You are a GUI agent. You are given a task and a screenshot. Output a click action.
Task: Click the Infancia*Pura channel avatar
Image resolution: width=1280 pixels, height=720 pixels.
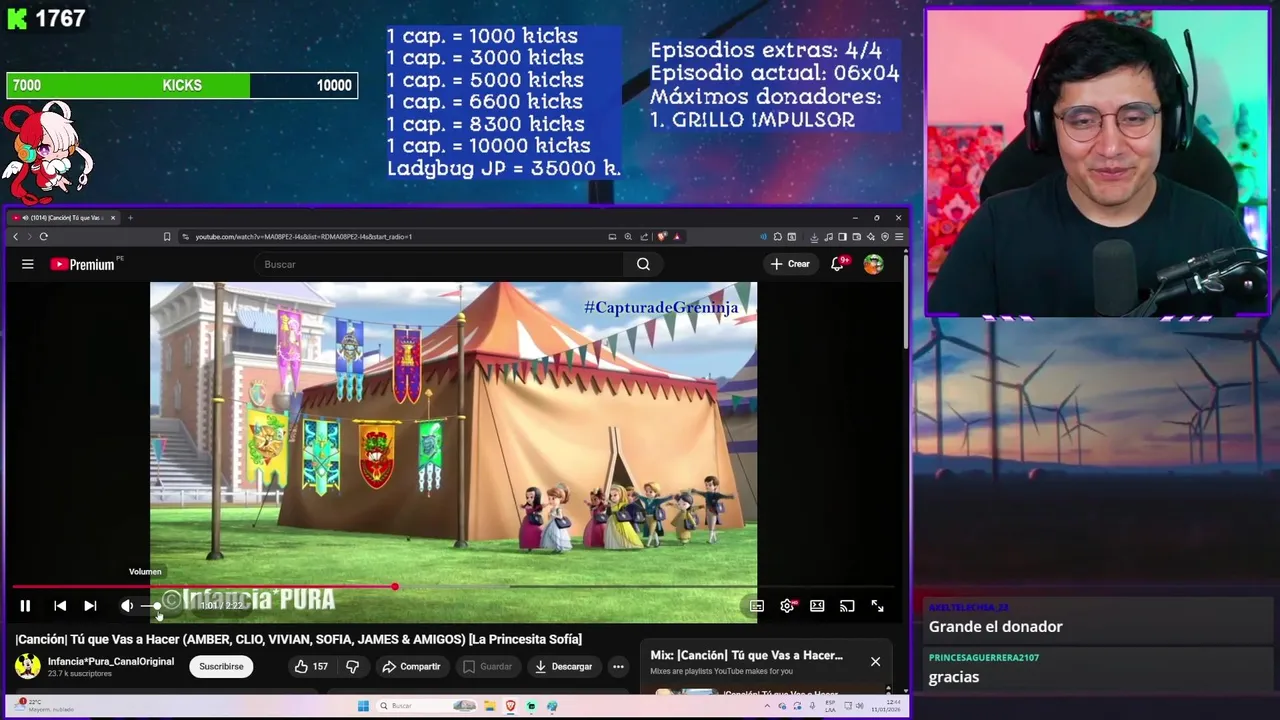point(28,666)
